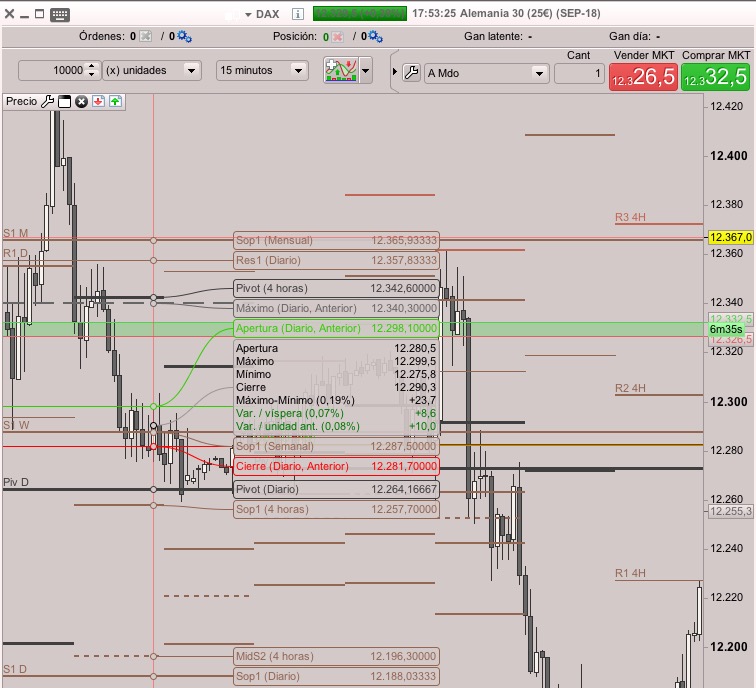Click the R3 4H resistance label
Screen dimensions: 756x688
[630, 217]
